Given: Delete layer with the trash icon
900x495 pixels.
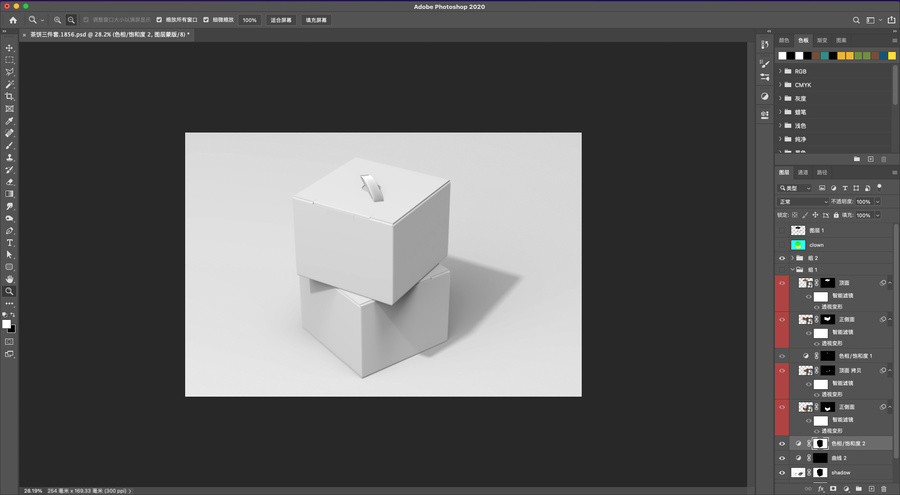Looking at the screenshot, I should coord(885,489).
